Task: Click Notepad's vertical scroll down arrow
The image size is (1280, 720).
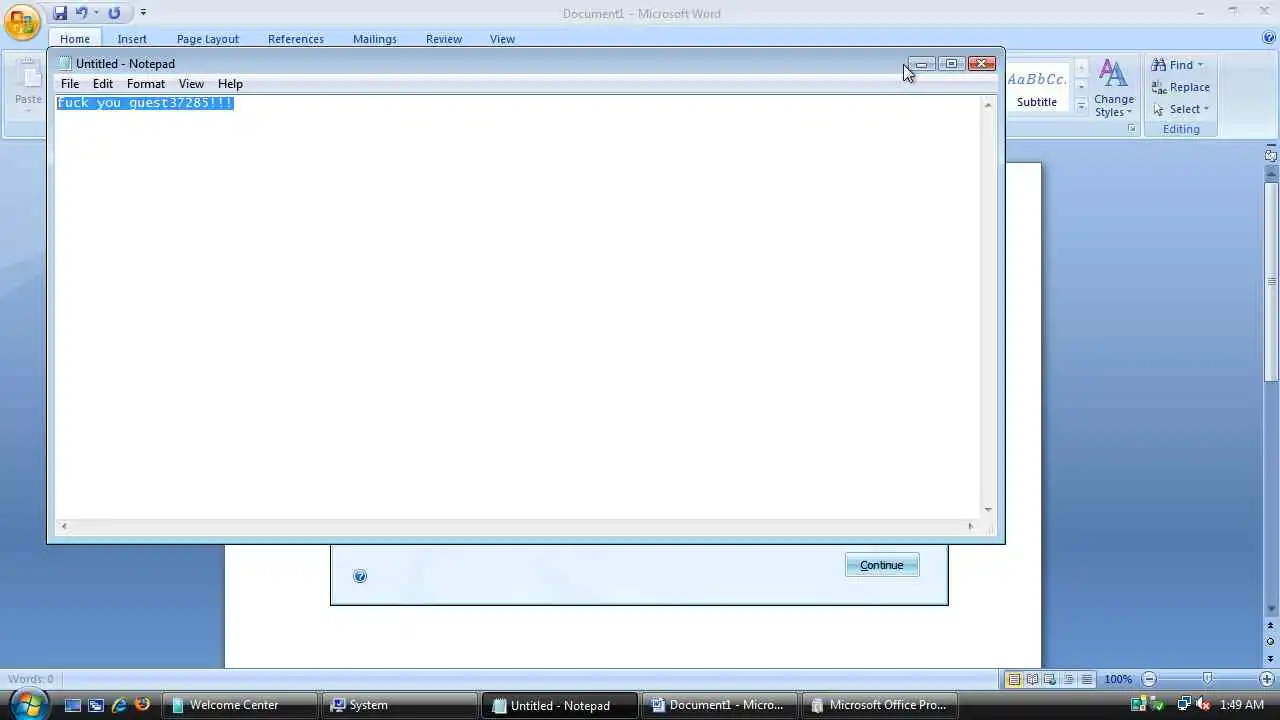Action: 988,509
